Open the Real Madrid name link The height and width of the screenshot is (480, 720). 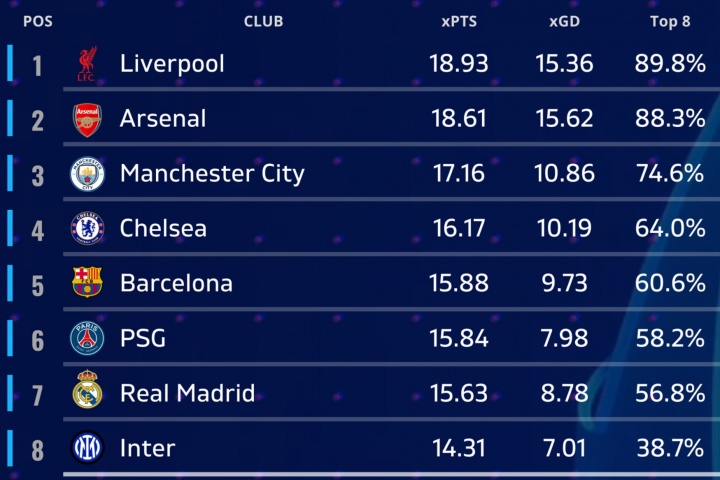pos(187,393)
